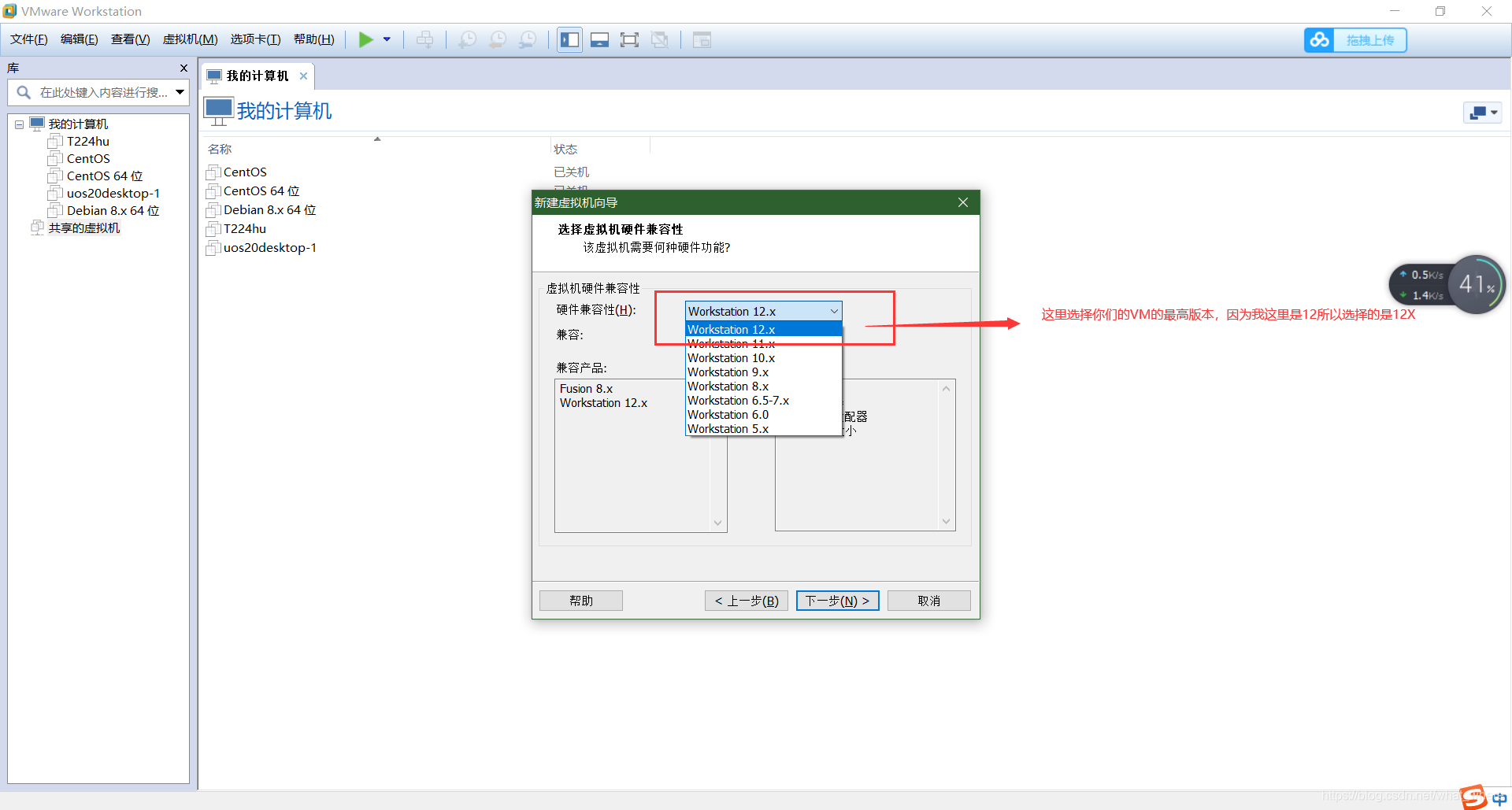Click limitations list scroll up arrow

(946, 389)
